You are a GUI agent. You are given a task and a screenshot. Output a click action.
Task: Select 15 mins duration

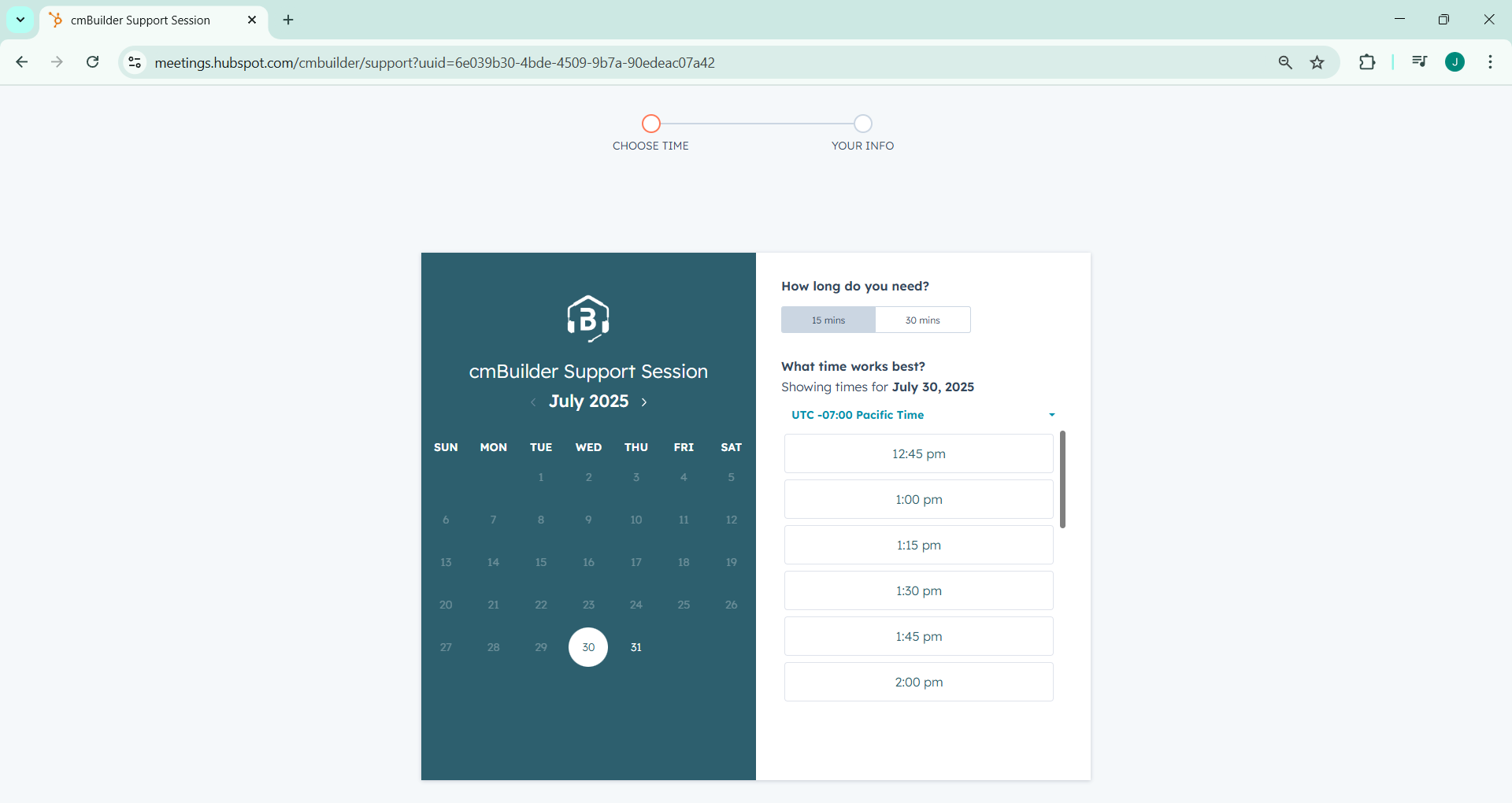(x=828, y=320)
